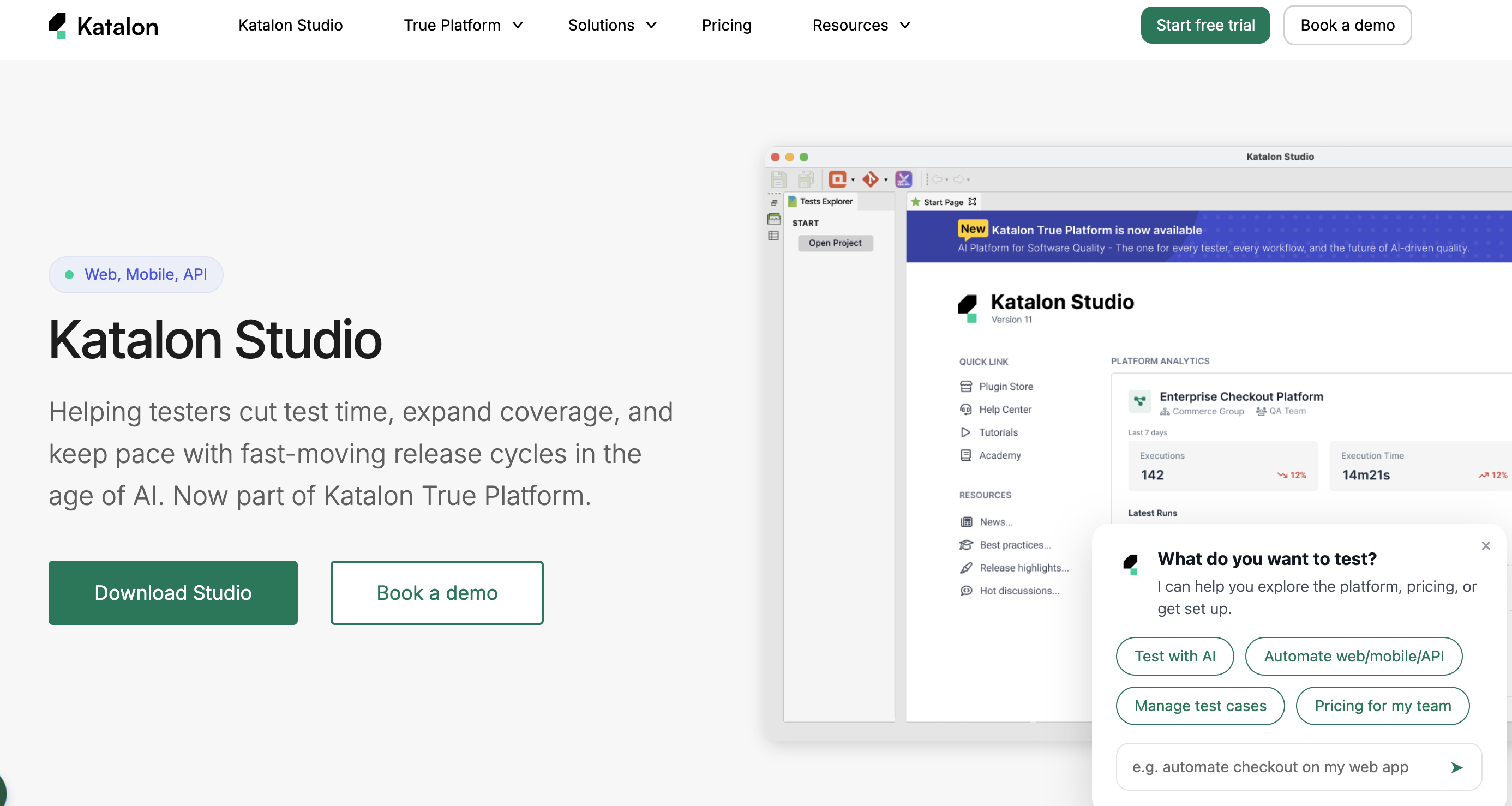Image resolution: width=1512 pixels, height=806 pixels.
Task: Click the Version 11 text
Action: point(1011,320)
